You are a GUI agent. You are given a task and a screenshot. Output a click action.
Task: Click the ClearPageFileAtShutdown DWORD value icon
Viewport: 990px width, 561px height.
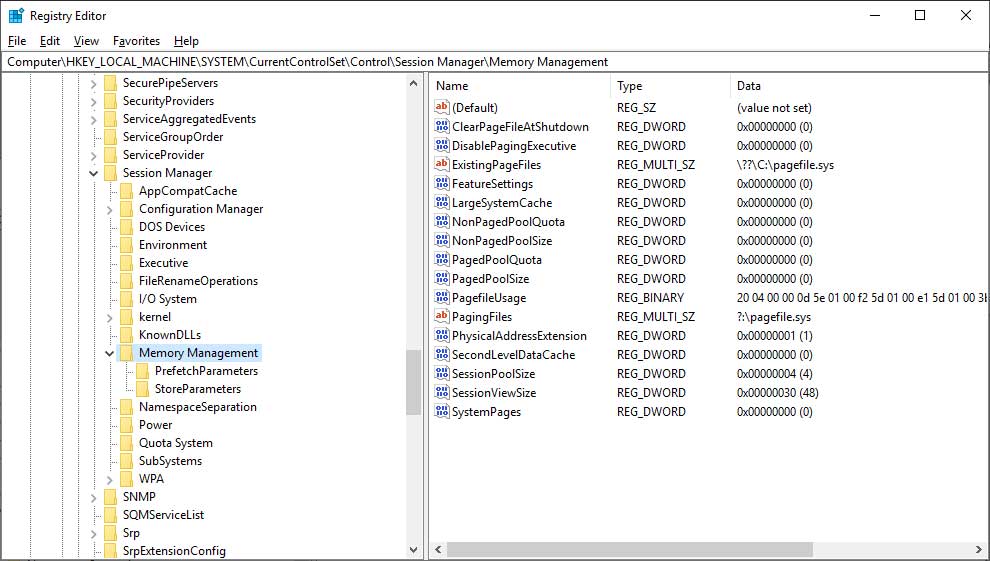[x=442, y=127]
